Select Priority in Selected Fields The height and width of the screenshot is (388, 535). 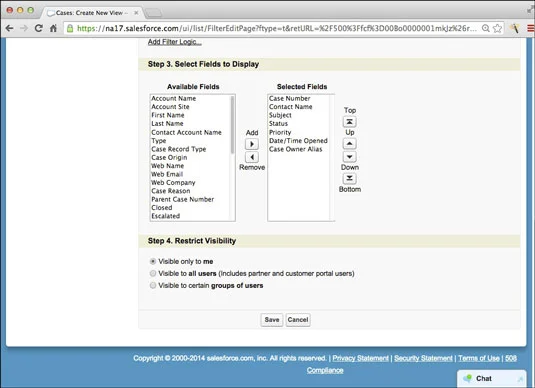280,132
